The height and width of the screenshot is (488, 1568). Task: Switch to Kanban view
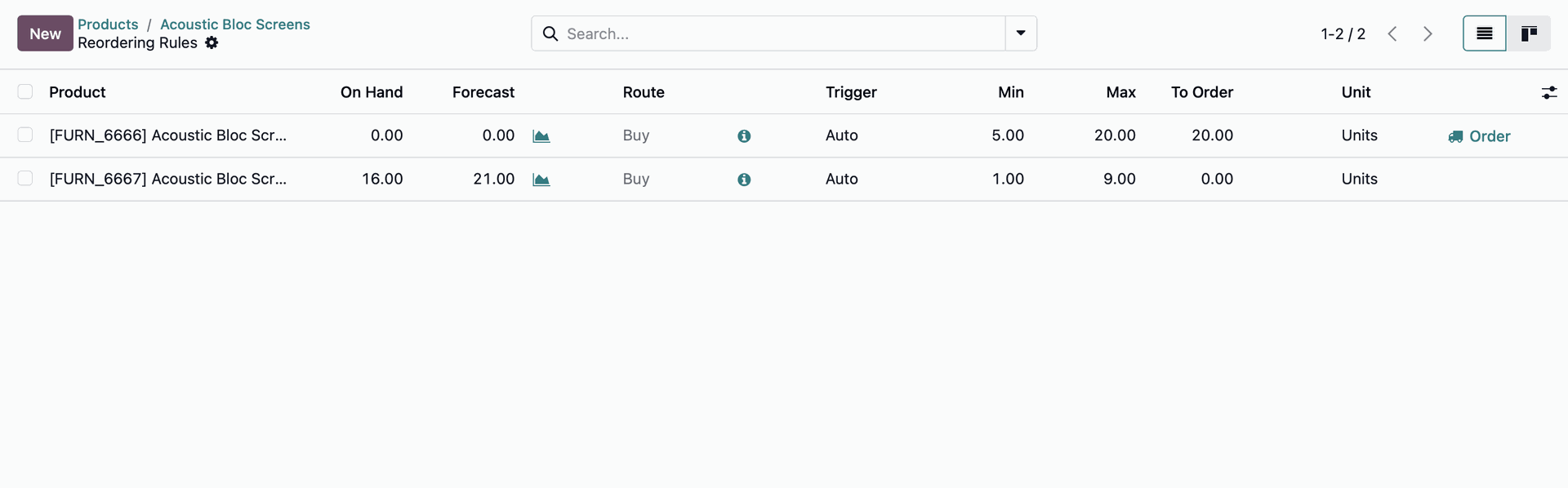pyautogui.click(x=1528, y=33)
